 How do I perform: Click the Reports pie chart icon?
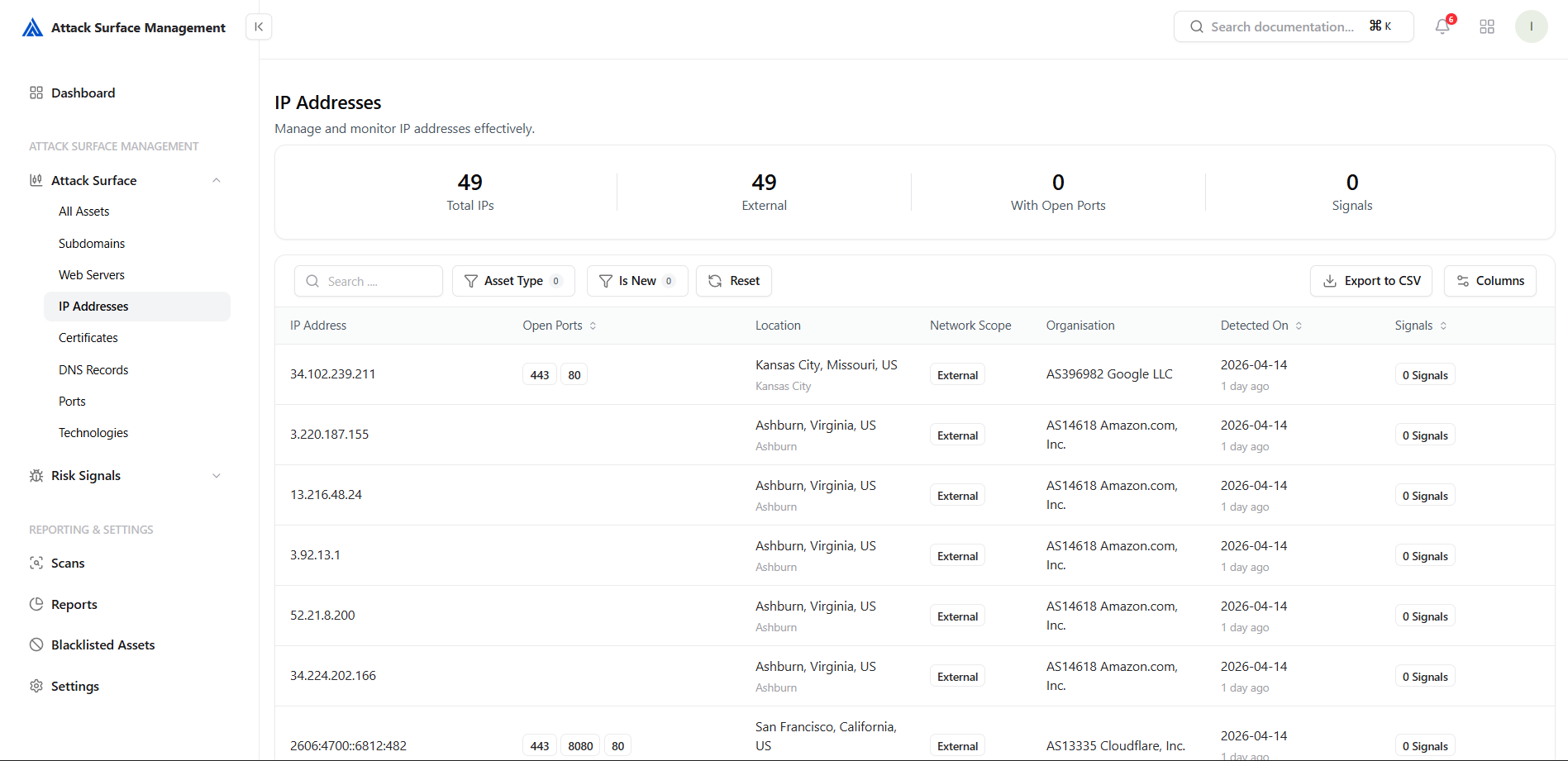pyautogui.click(x=36, y=604)
